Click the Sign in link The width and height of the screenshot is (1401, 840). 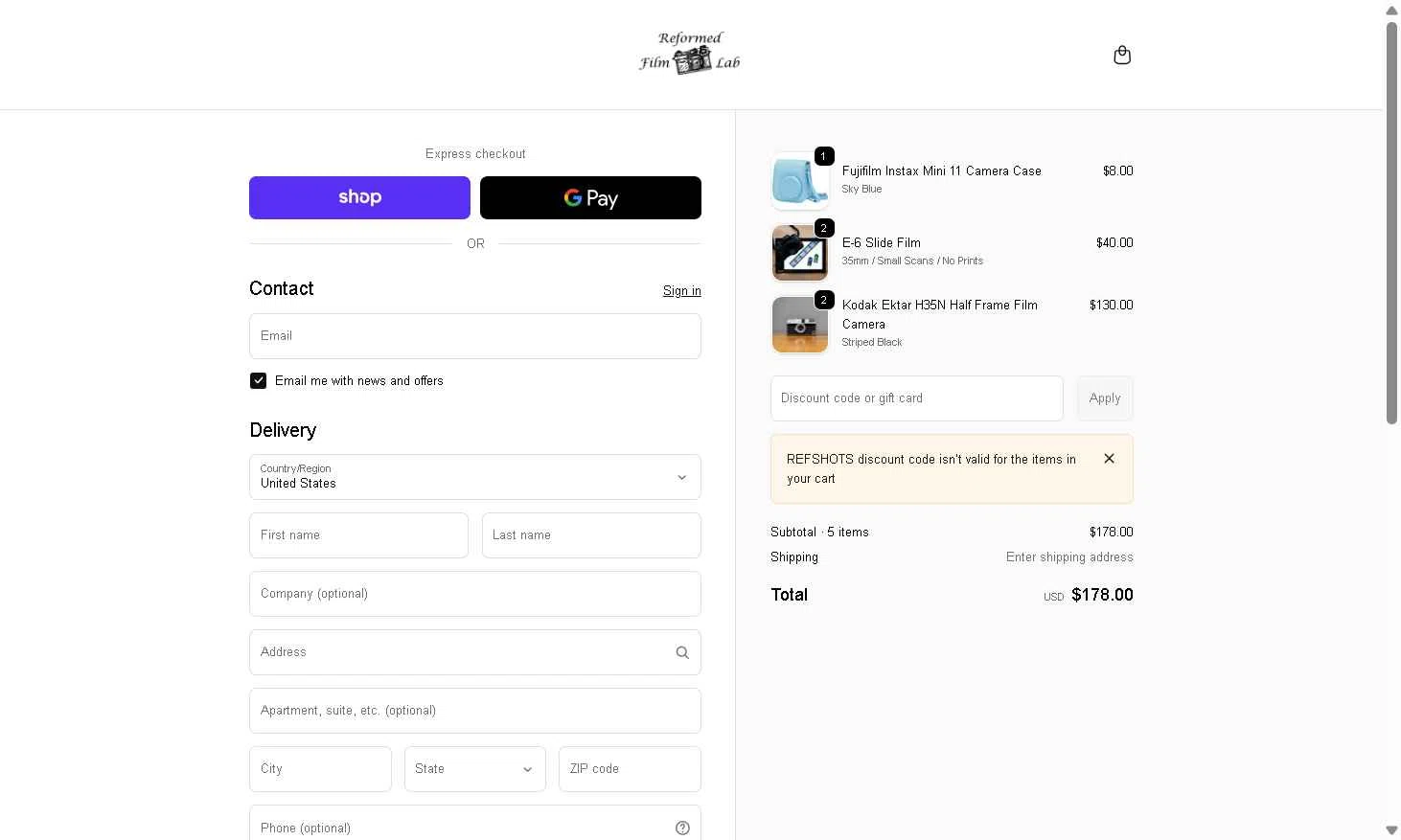(x=681, y=290)
